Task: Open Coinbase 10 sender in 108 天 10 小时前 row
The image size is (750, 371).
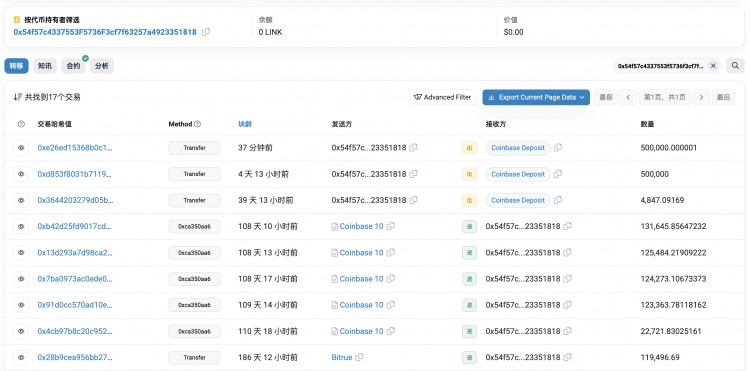Action: click(361, 226)
